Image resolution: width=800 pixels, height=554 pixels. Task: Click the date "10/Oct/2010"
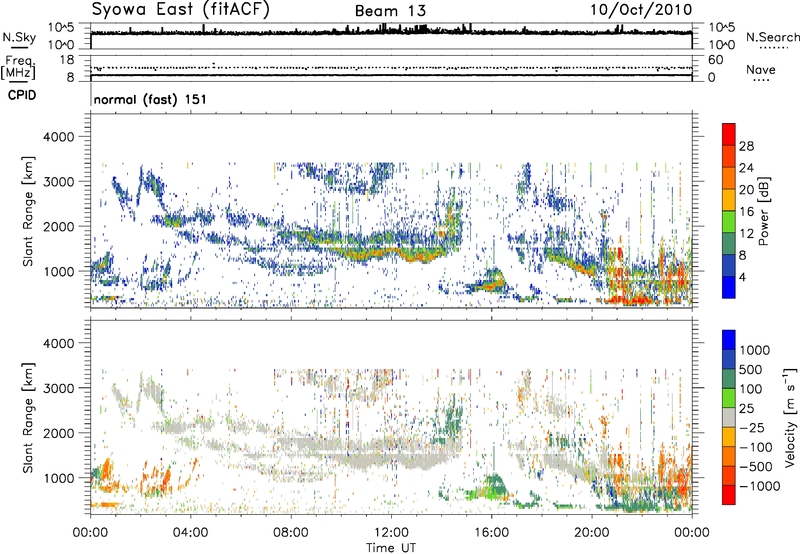tap(641, 10)
